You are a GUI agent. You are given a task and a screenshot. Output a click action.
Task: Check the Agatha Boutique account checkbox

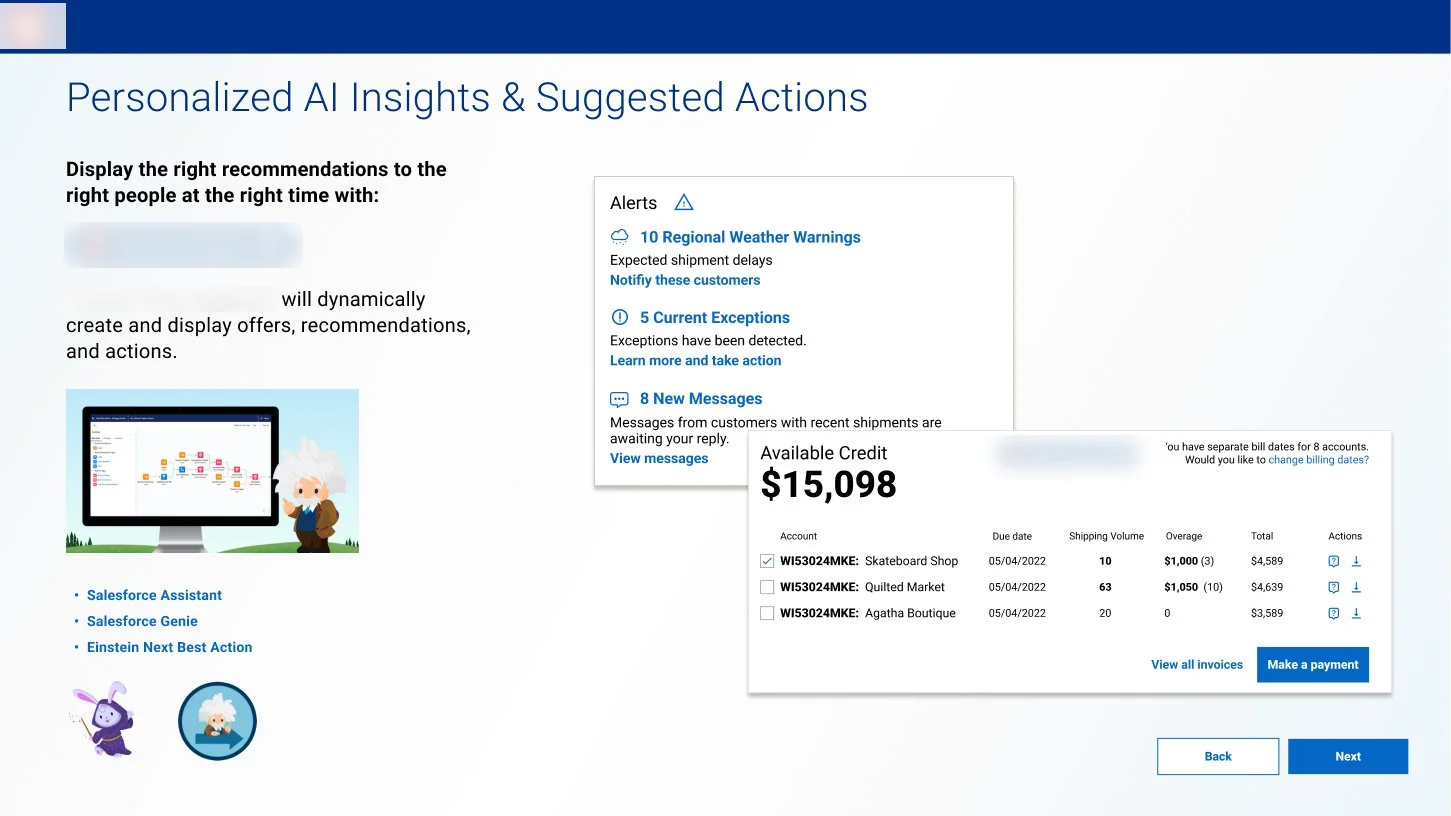(767, 613)
